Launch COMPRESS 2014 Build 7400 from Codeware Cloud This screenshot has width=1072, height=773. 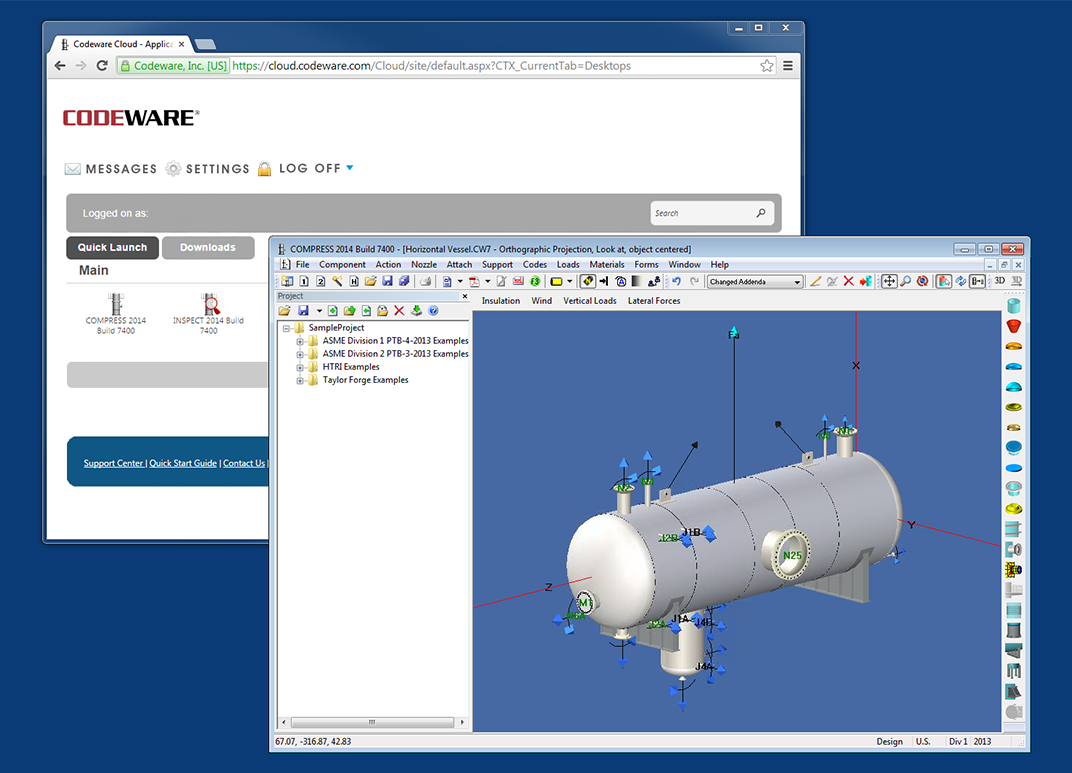point(116,314)
